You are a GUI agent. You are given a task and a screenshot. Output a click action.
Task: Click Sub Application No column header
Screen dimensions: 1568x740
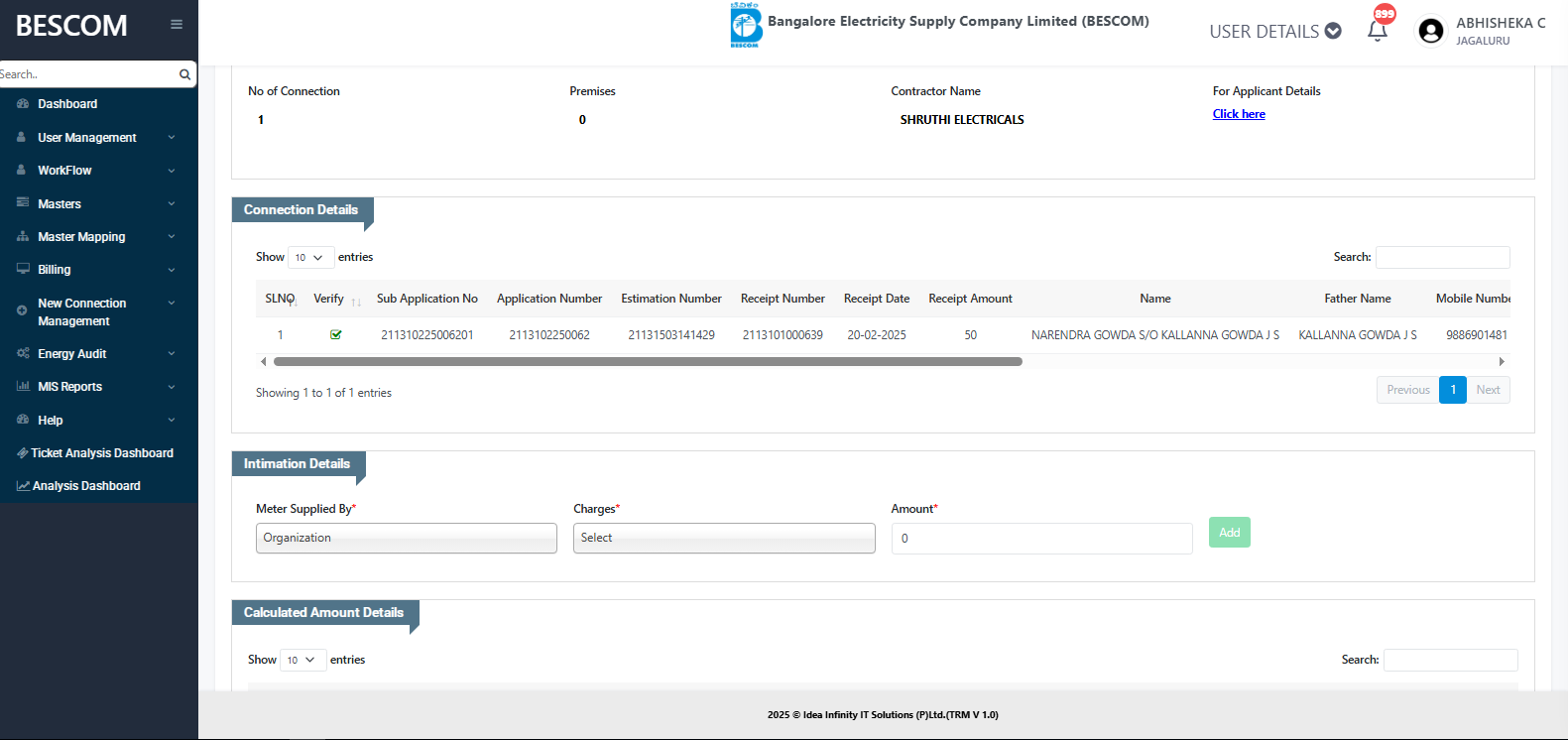click(x=427, y=299)
